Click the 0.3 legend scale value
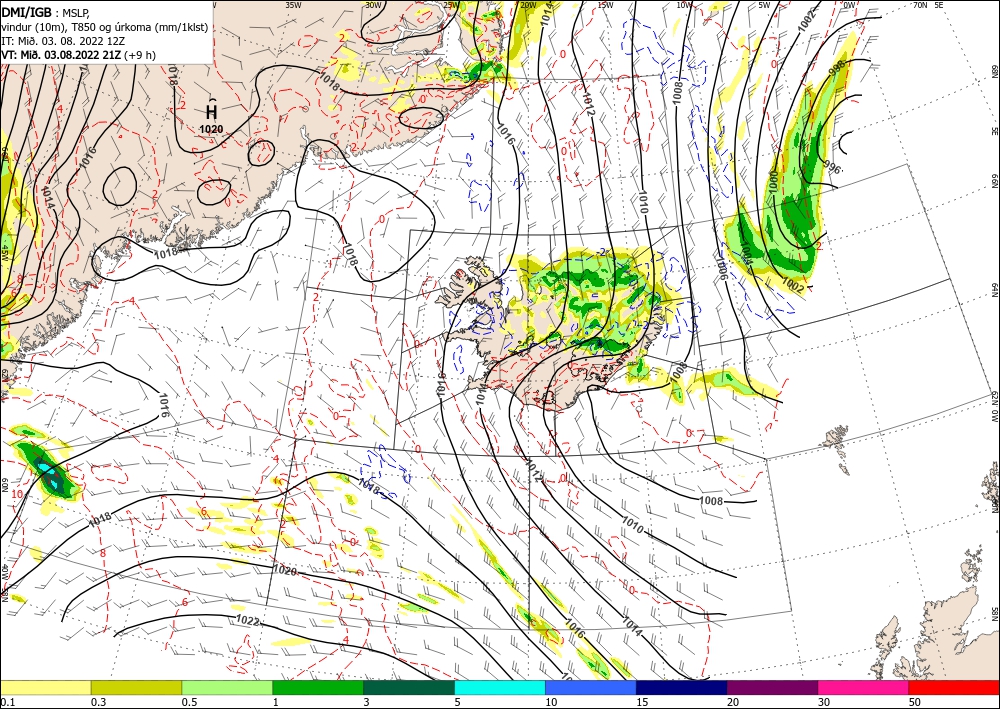 click(98, 702)
